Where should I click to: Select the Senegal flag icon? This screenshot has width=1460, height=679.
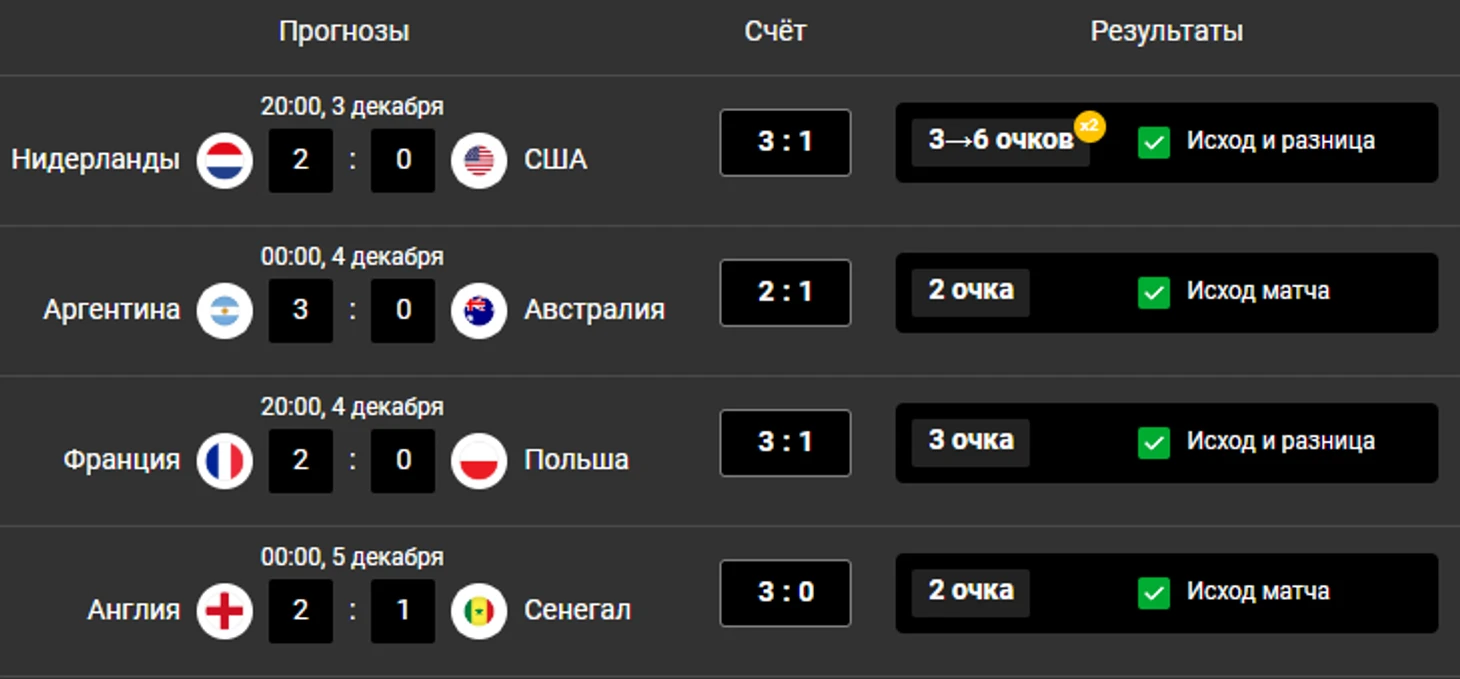[479, 611]
